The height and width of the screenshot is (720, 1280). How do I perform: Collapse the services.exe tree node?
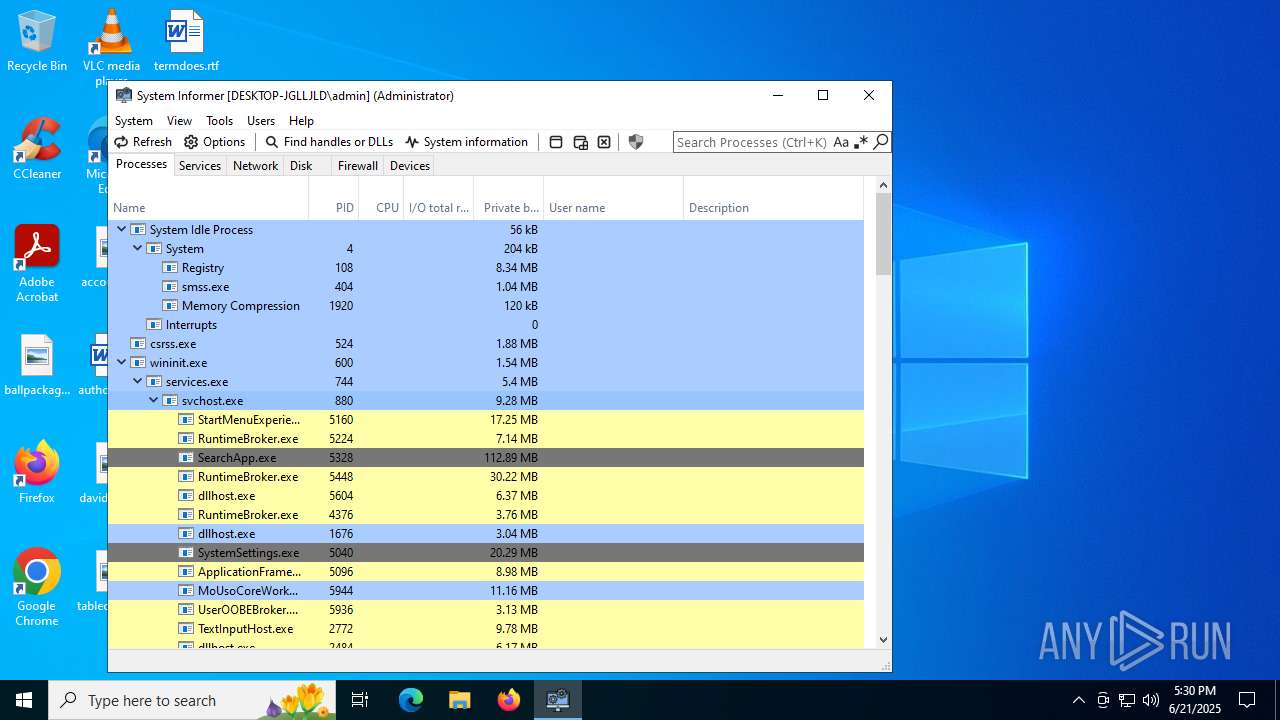[138, 381]
